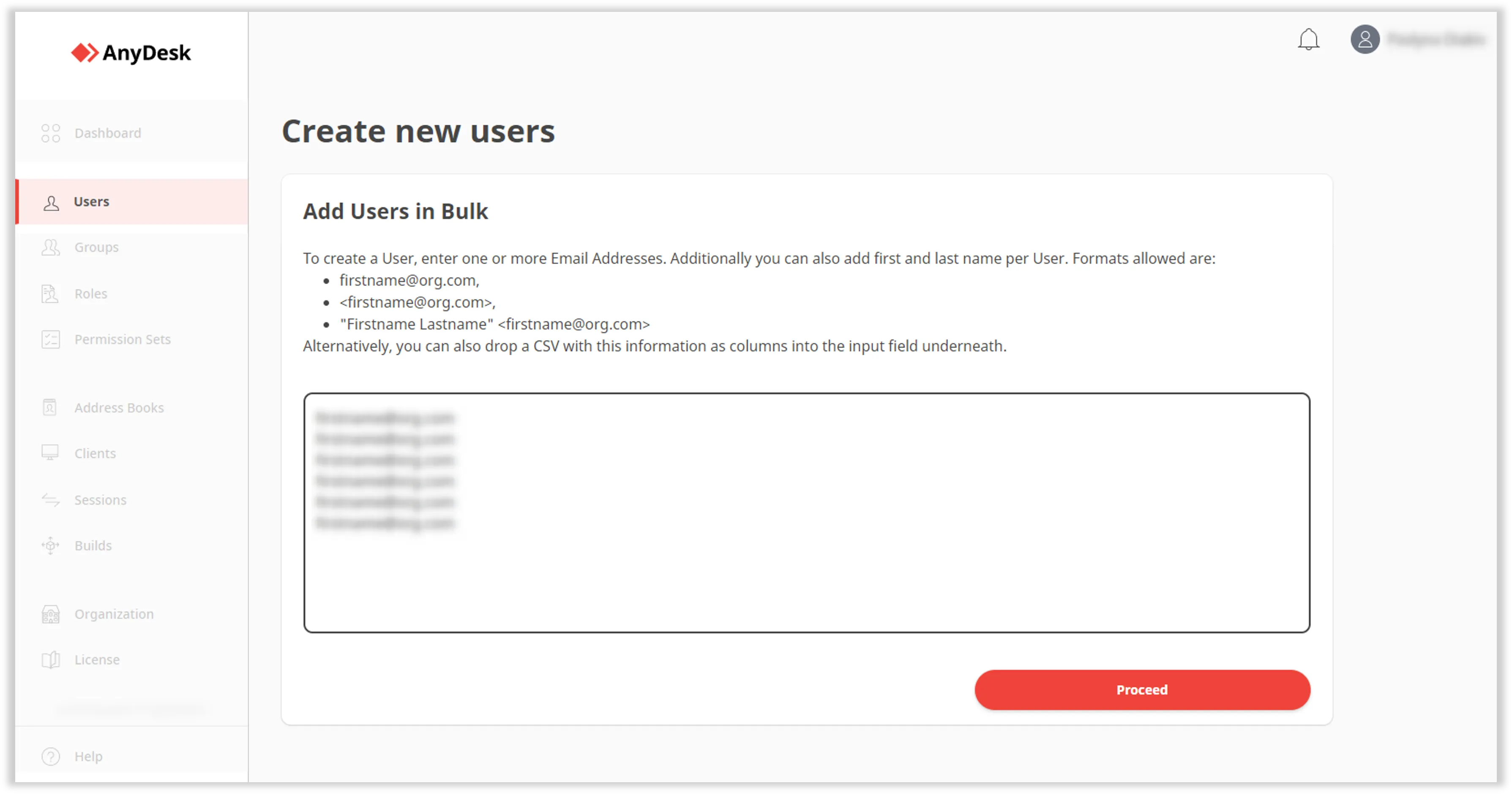Click the Sessions arrows icon

tap(50, 500)
